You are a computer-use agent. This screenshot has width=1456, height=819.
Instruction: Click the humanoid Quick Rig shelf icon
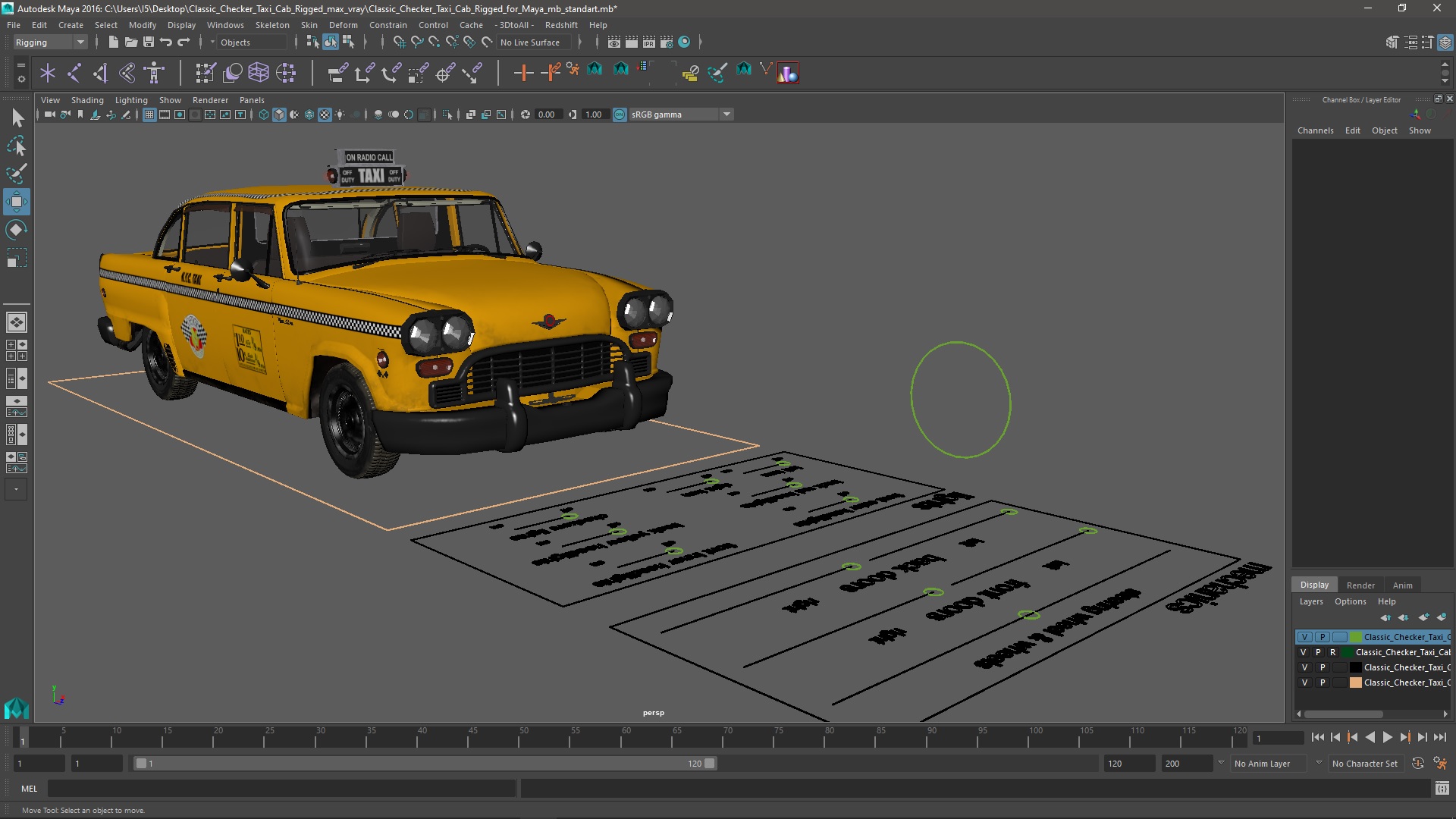(155, 73)
